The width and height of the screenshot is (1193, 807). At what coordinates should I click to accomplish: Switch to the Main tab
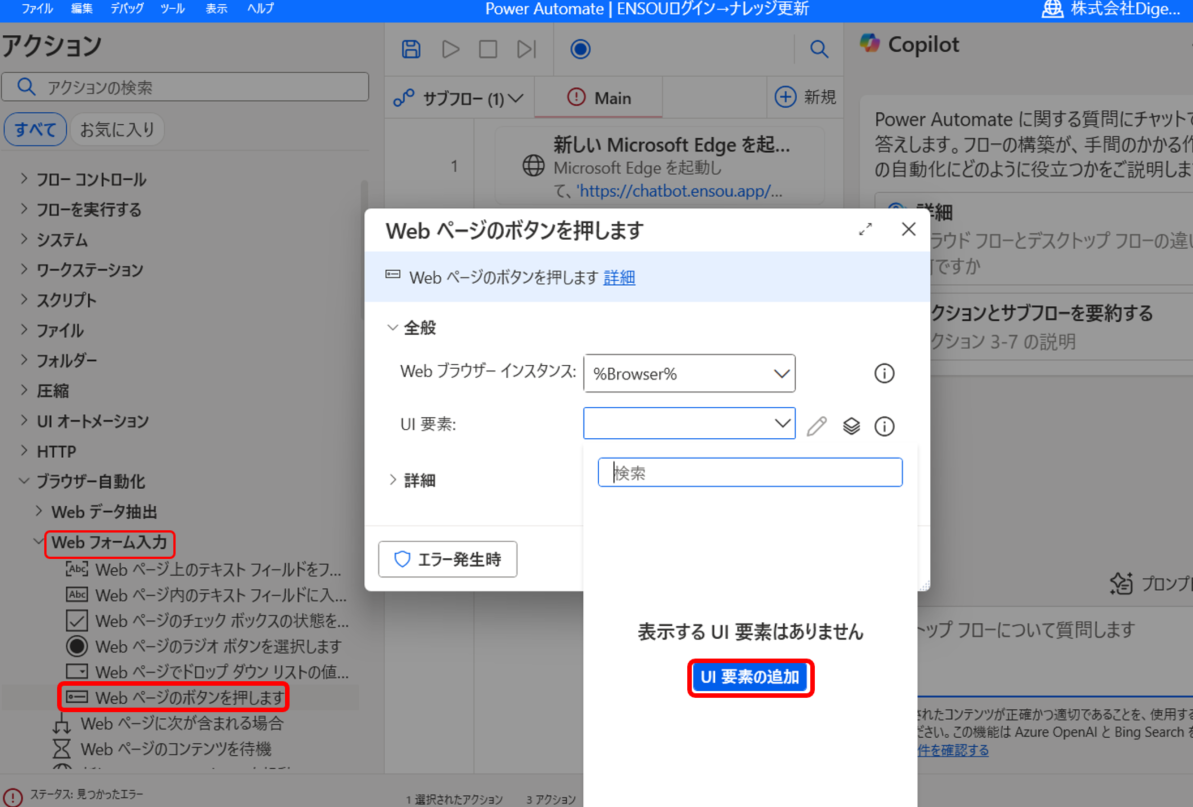tap(599, 98)
